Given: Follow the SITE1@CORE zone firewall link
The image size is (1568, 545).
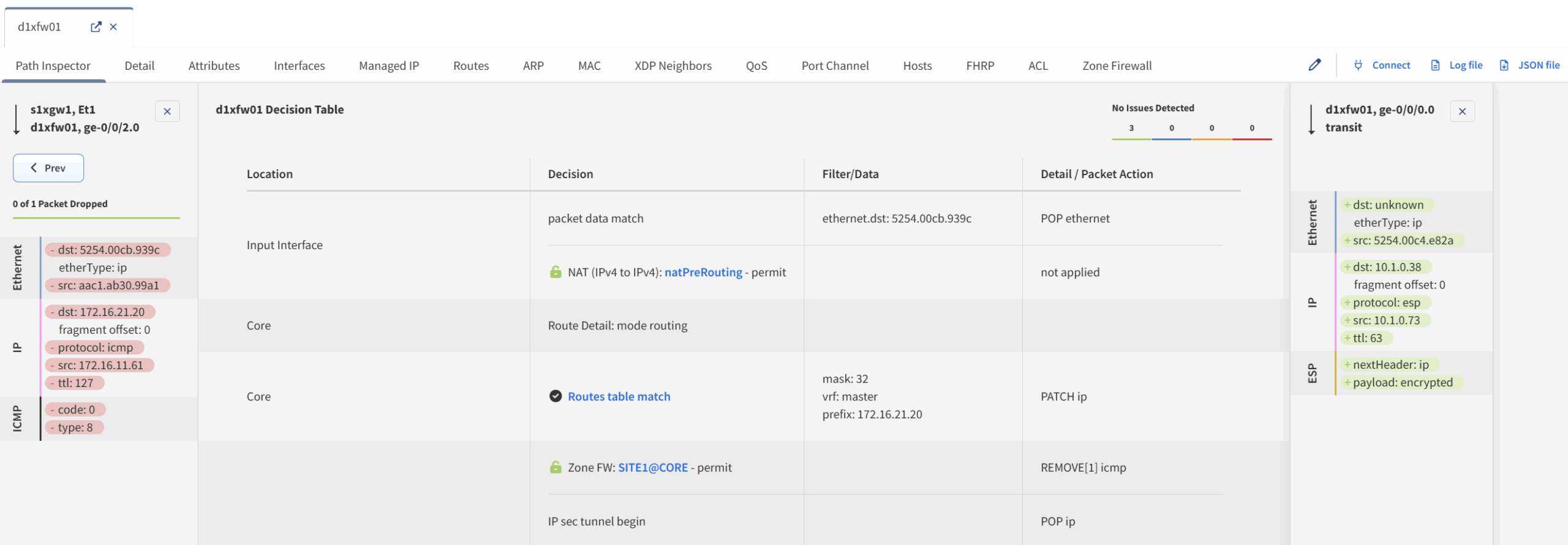Looking at the screenshot, I should coord(652,467).
